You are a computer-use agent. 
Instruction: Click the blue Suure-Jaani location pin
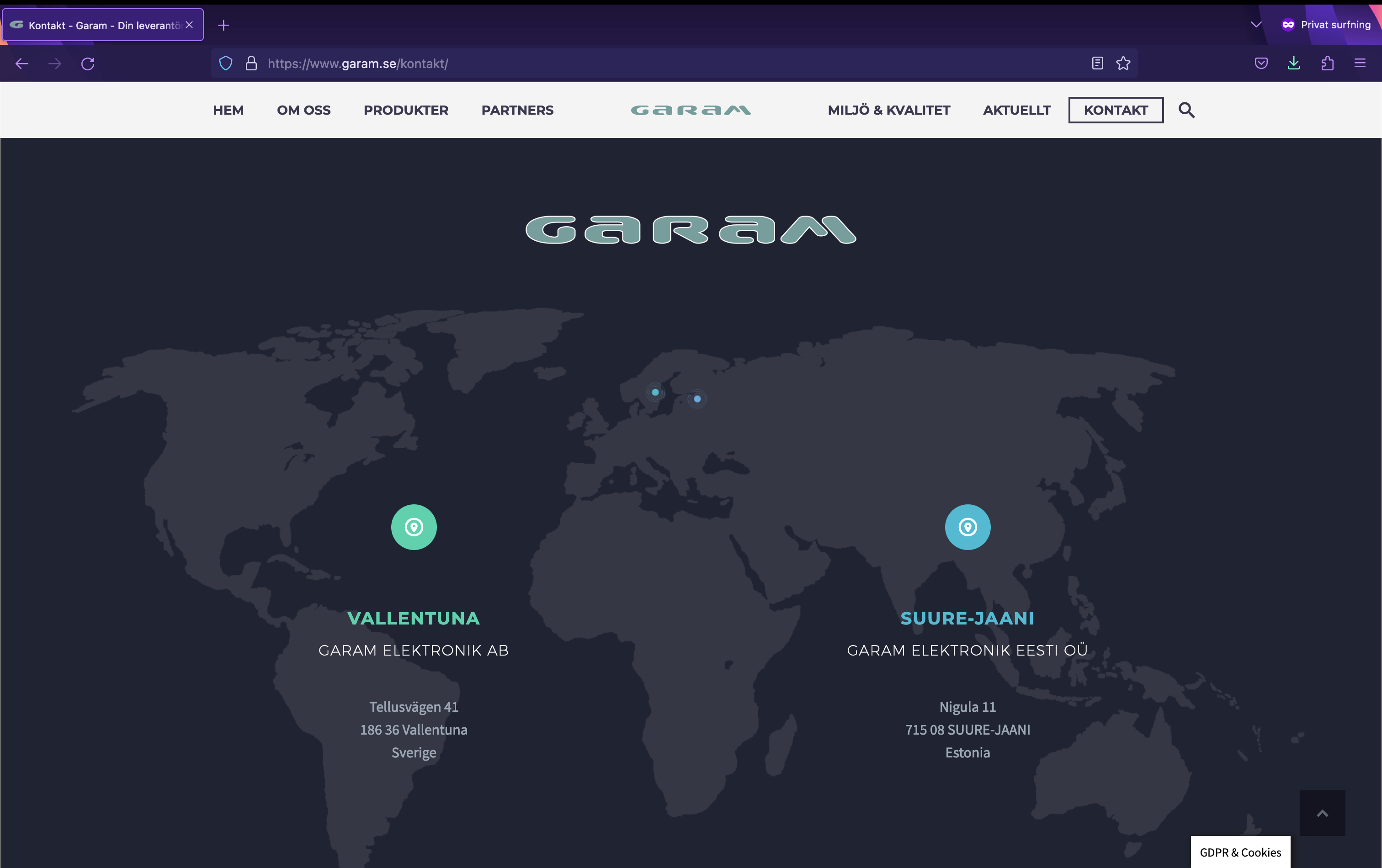click(x=967, y=527)
